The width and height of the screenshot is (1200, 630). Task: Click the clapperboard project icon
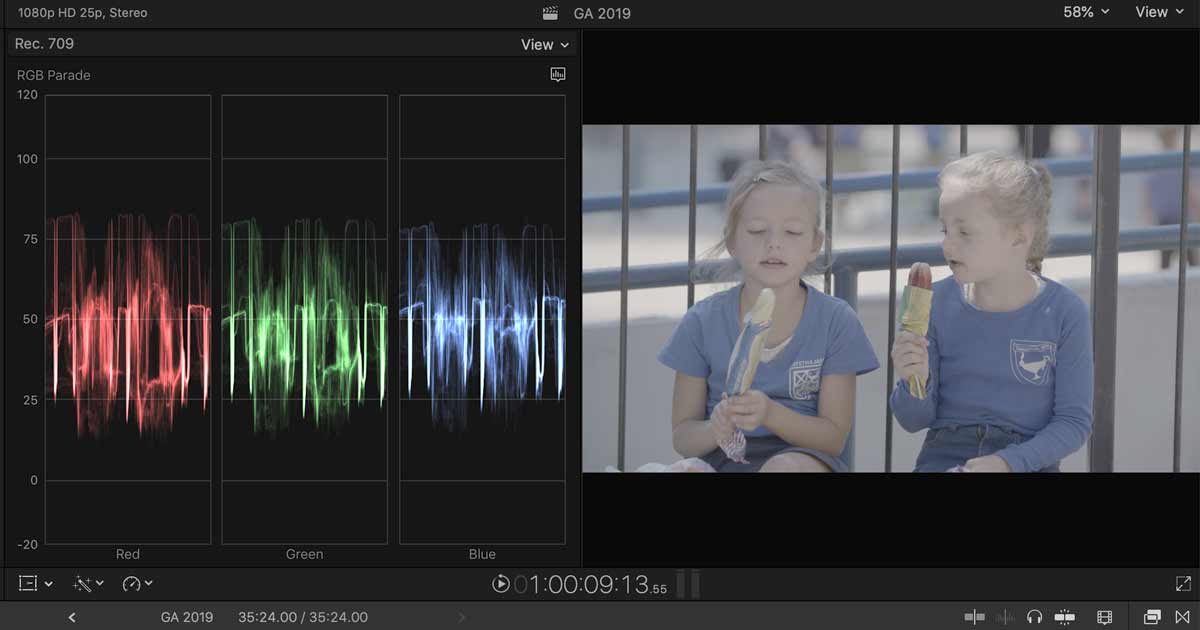click(x=550, y=13)
